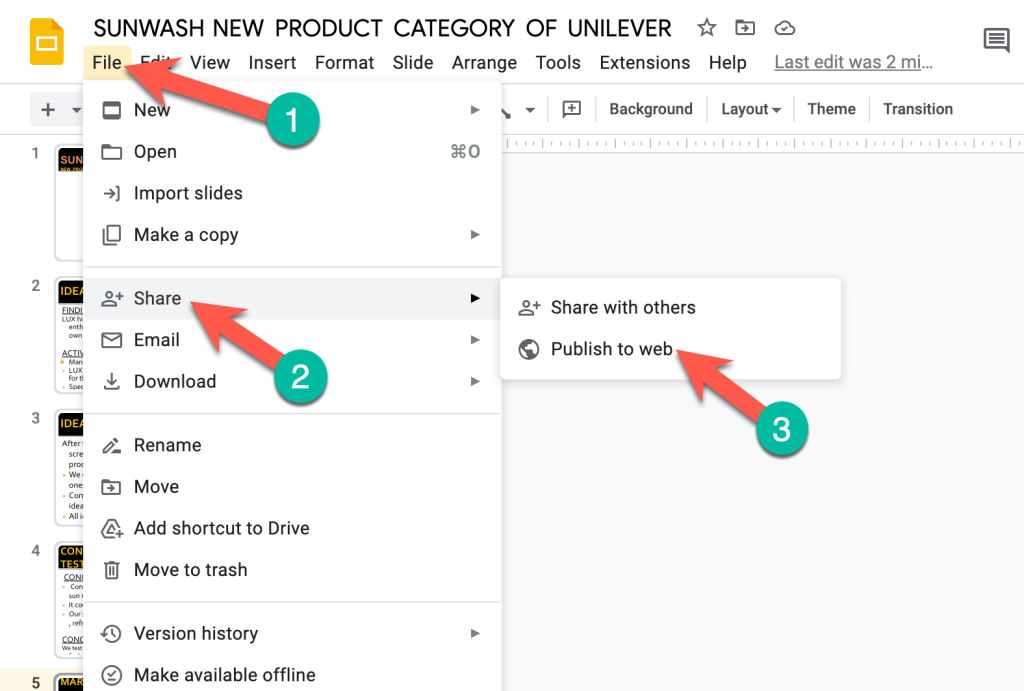Expand the New submenu arrow
The image size is (1024, 691).
(475, 110)
